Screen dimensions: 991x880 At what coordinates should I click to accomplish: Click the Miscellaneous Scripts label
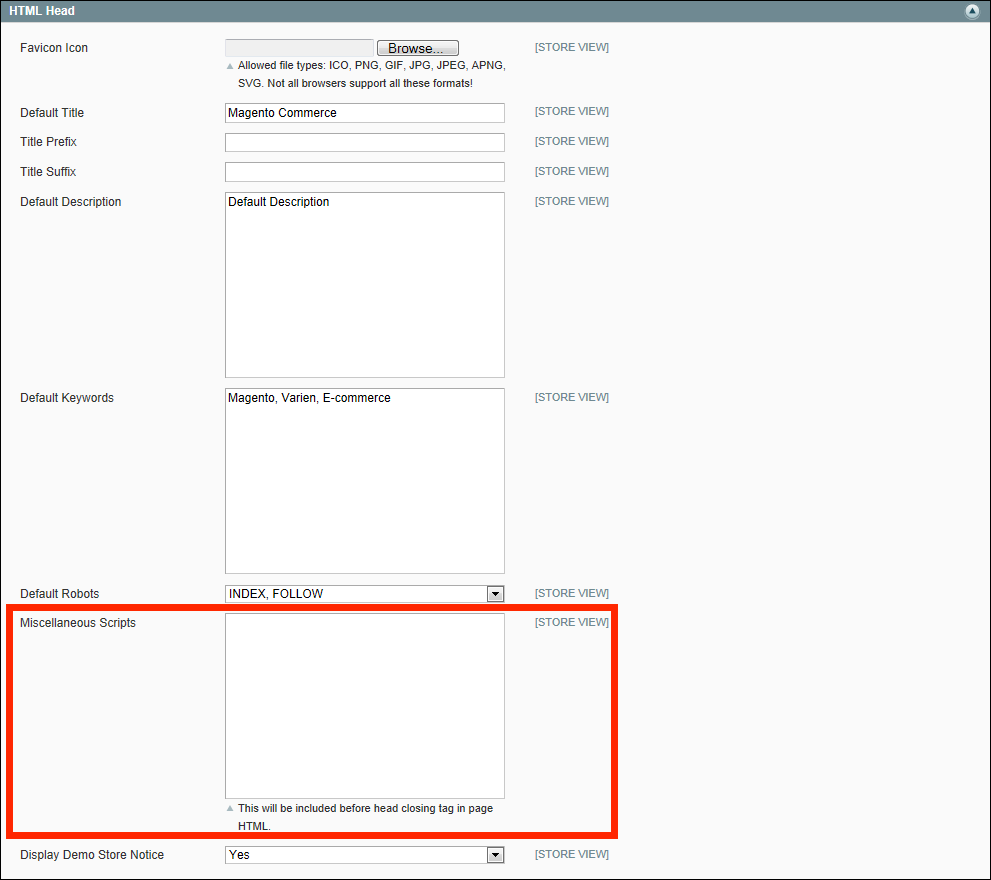coord(78,623)
